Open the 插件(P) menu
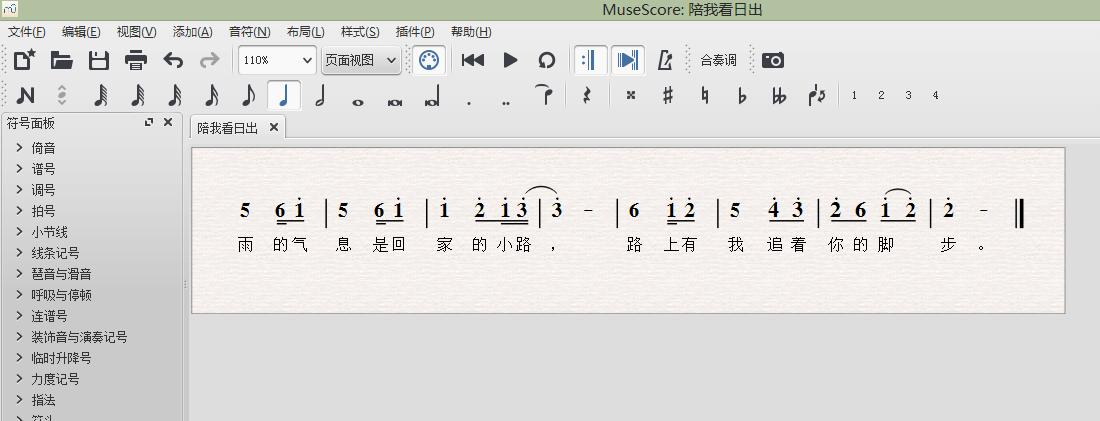The width and height of the screenshot is (1100, 421). pos(415,32)
